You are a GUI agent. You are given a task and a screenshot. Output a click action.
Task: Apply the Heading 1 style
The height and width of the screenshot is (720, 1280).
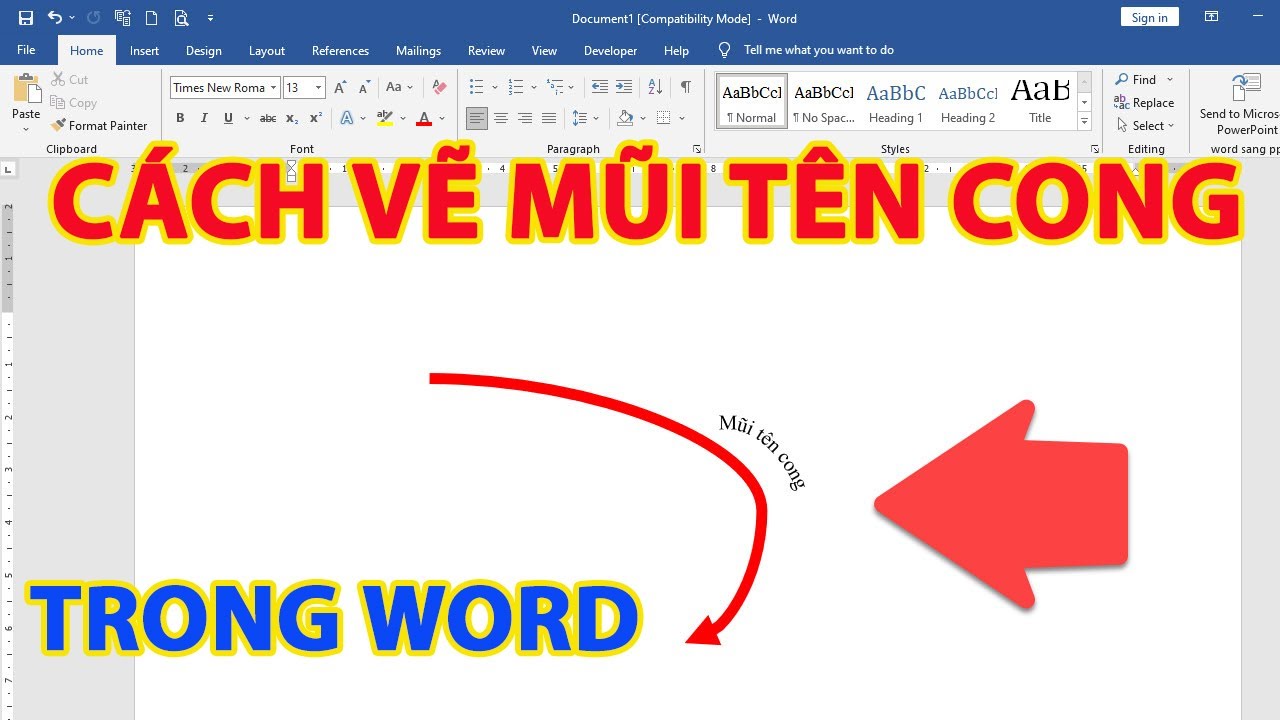pos(896,101)
